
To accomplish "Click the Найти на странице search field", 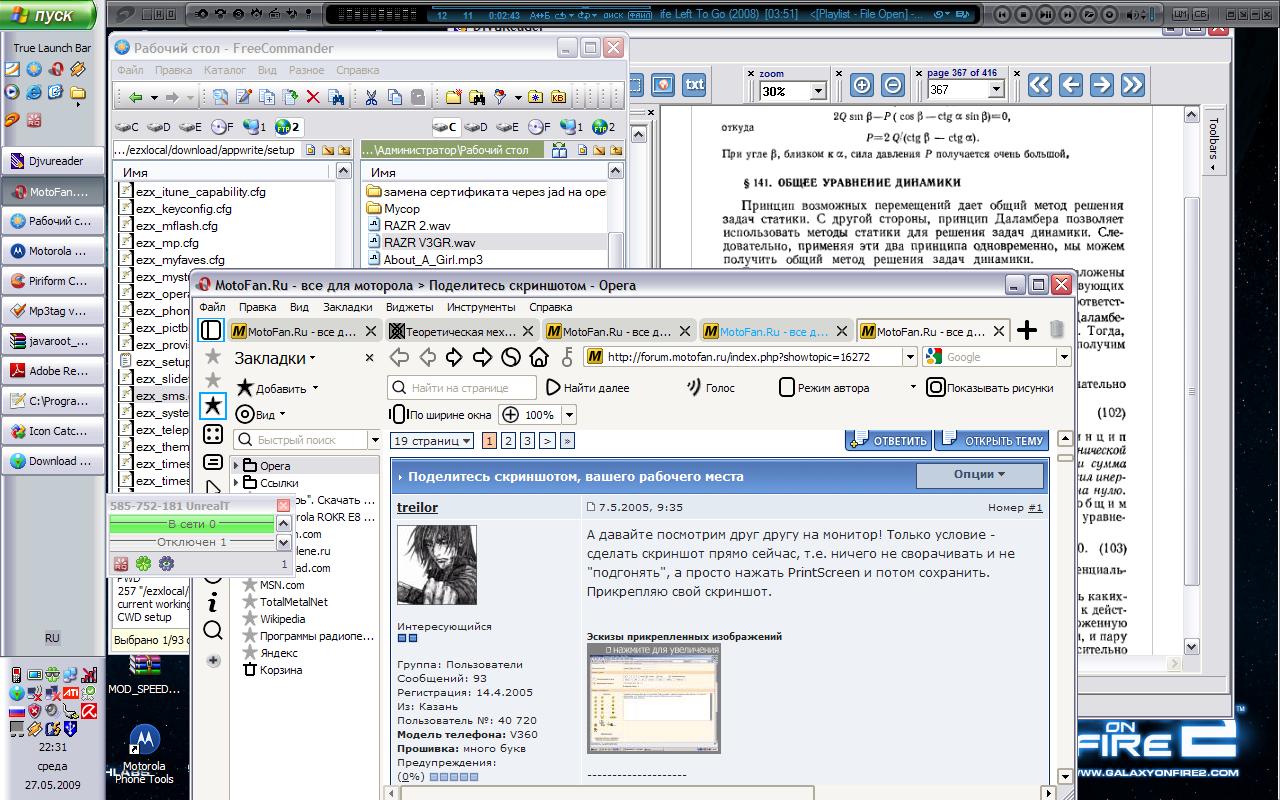I will [x=462, y=388].
